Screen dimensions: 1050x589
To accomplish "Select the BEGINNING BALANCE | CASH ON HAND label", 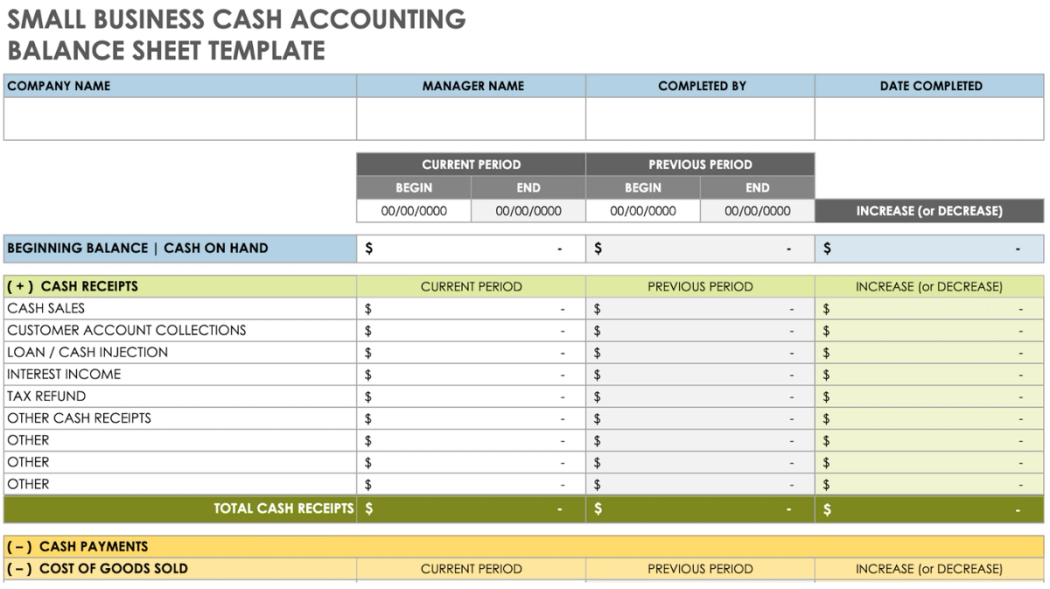I will point(180,248).
